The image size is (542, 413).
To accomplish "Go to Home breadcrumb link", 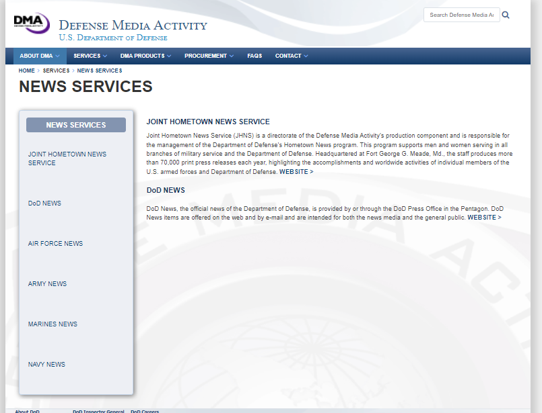I will tap(27, 71).
